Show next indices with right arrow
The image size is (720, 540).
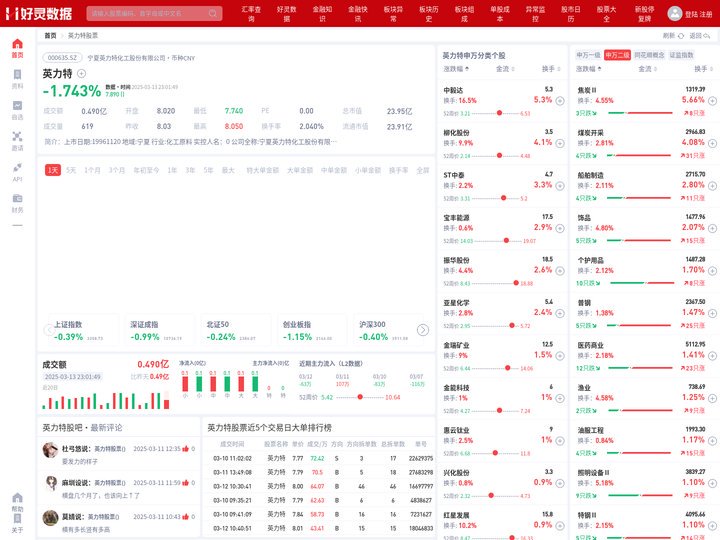tap(422, 330)
